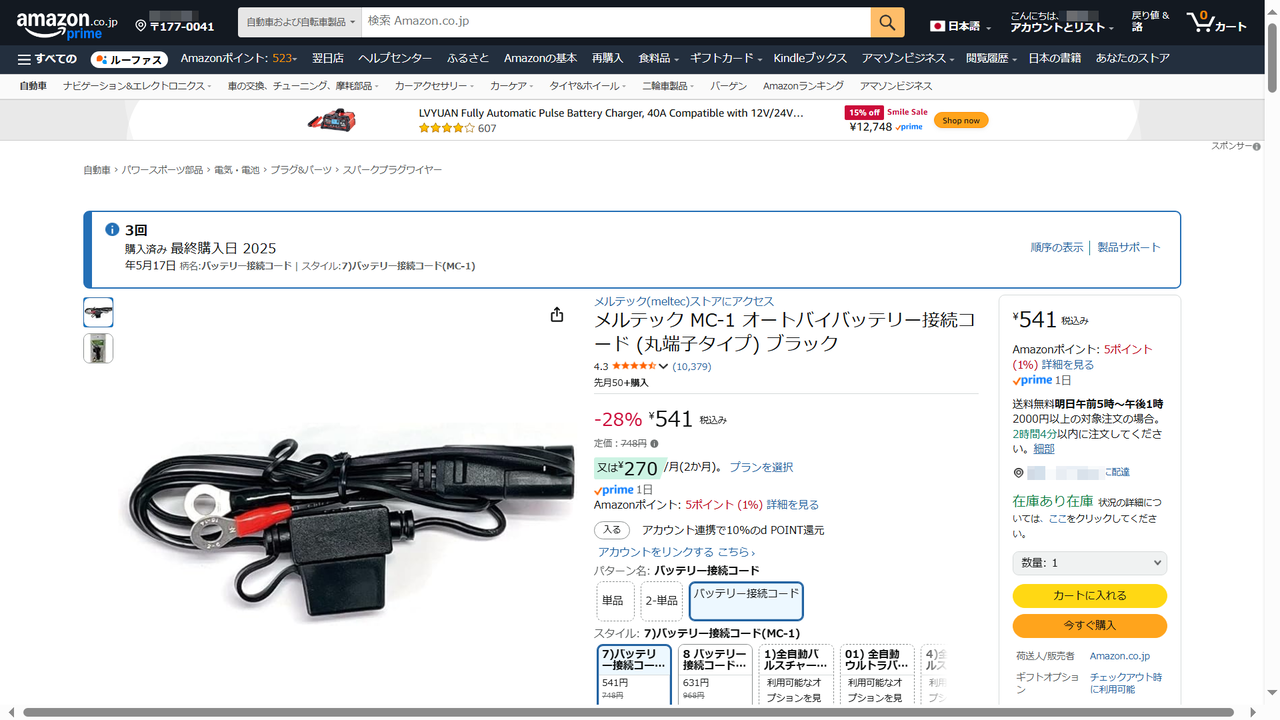Open the hamburger すべて menu icon

coord(24,59)
